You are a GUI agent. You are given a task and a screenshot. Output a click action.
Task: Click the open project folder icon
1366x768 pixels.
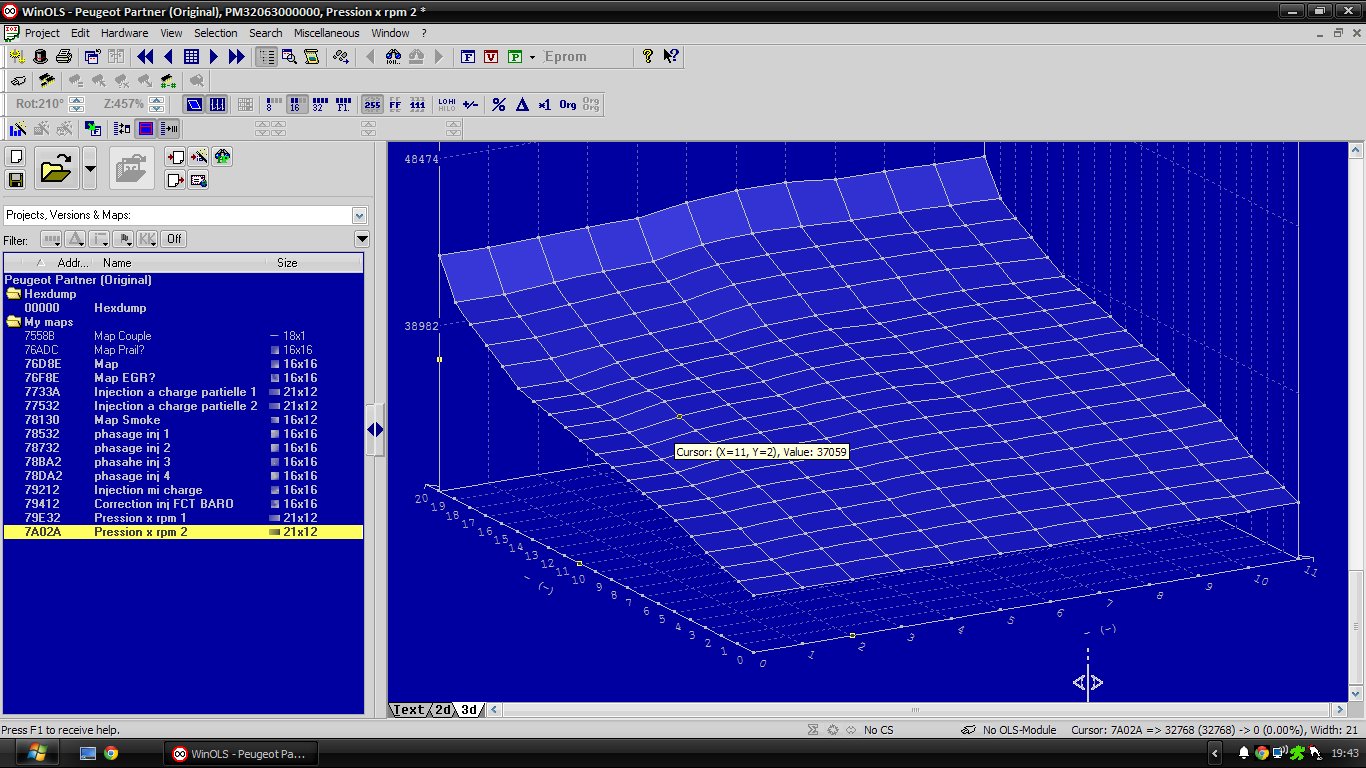(x=56, y=169)
